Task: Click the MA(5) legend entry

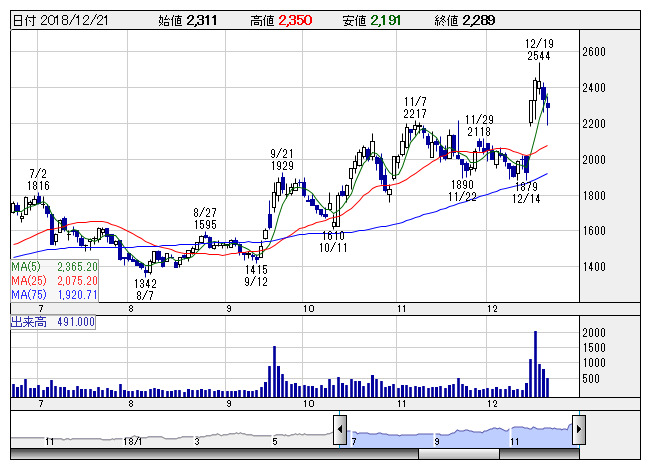Action: (x=54, y=267)
